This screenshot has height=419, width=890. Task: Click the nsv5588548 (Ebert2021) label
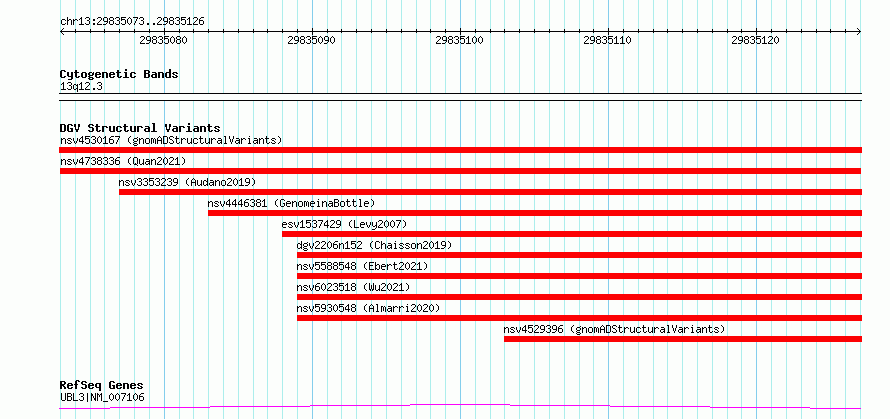[362, 266]
